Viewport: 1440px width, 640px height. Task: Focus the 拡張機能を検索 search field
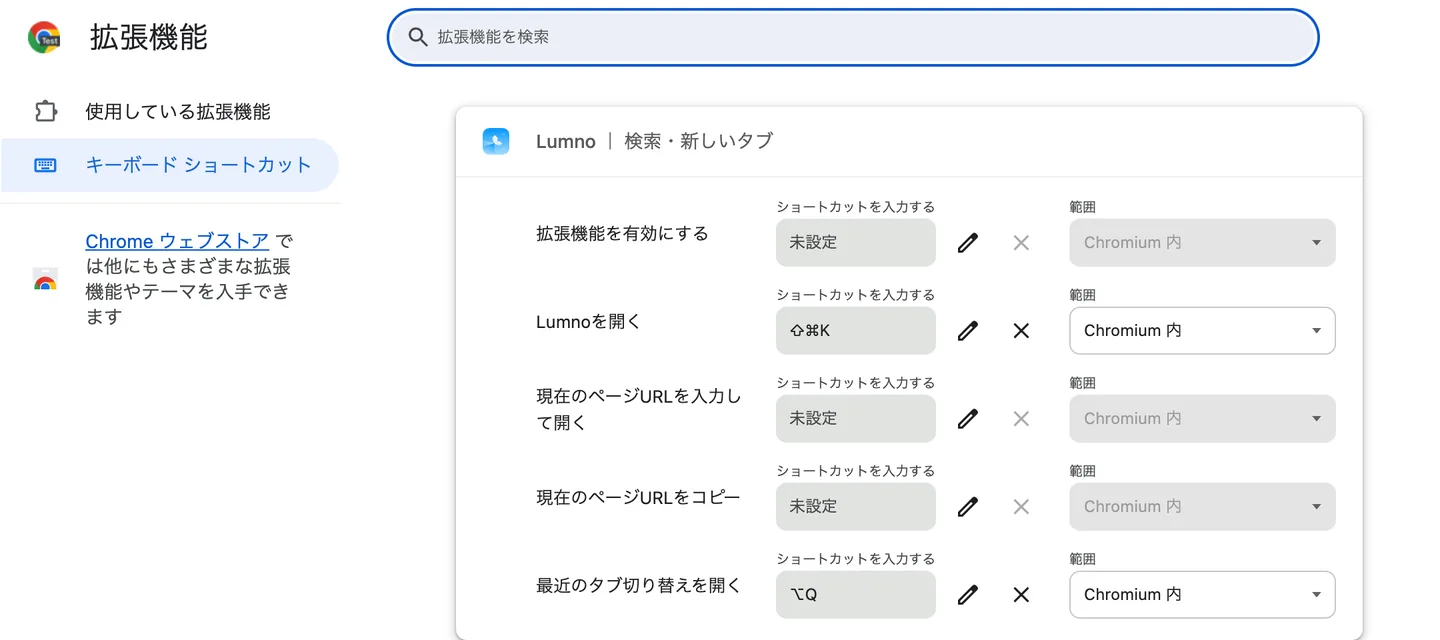tap(853, 37)
